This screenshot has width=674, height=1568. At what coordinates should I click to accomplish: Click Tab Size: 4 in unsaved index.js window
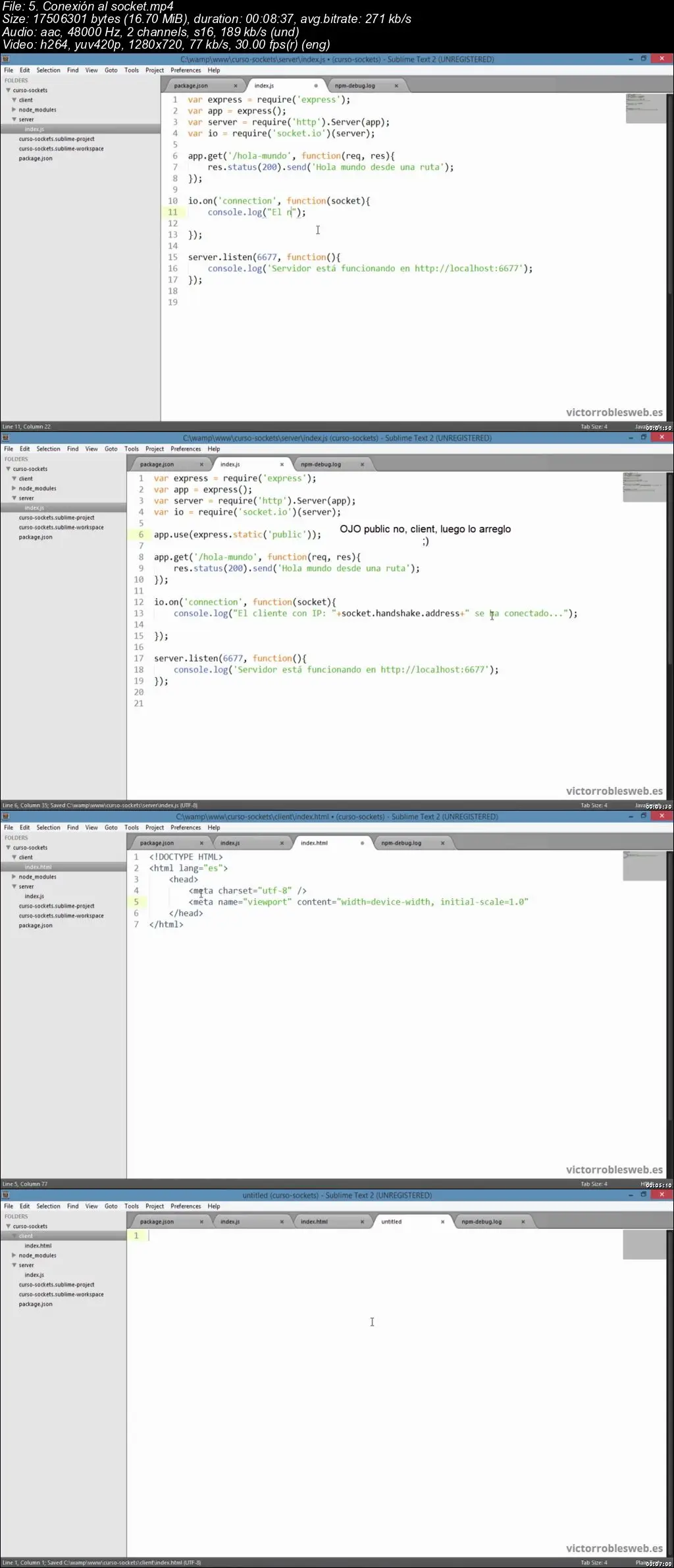pos(594,427)
